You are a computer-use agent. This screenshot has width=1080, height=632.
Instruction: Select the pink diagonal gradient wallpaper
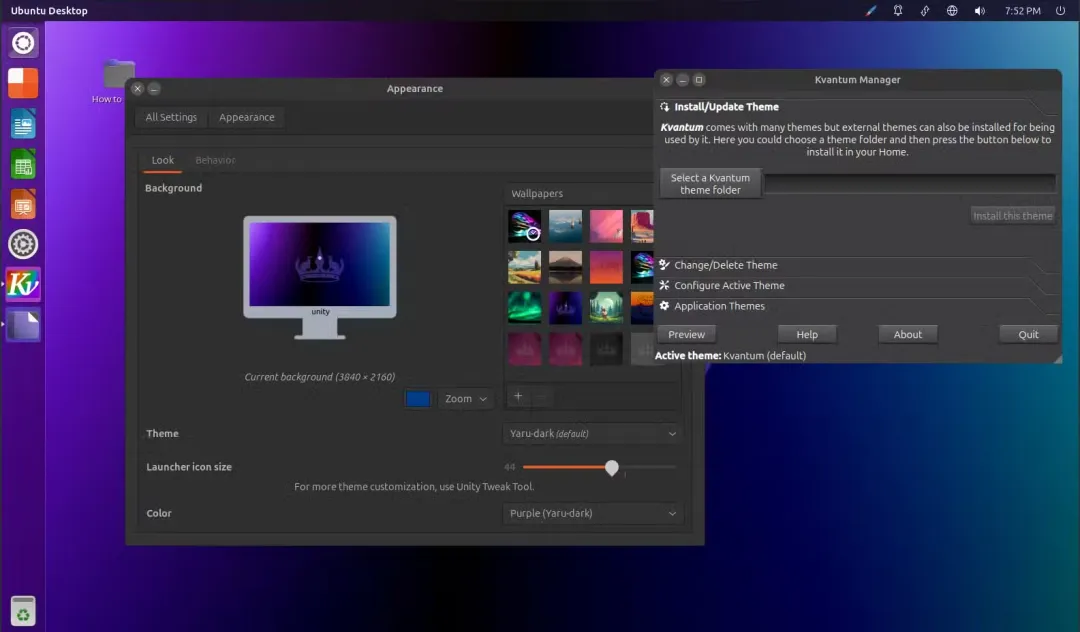[x=606, y=227]
